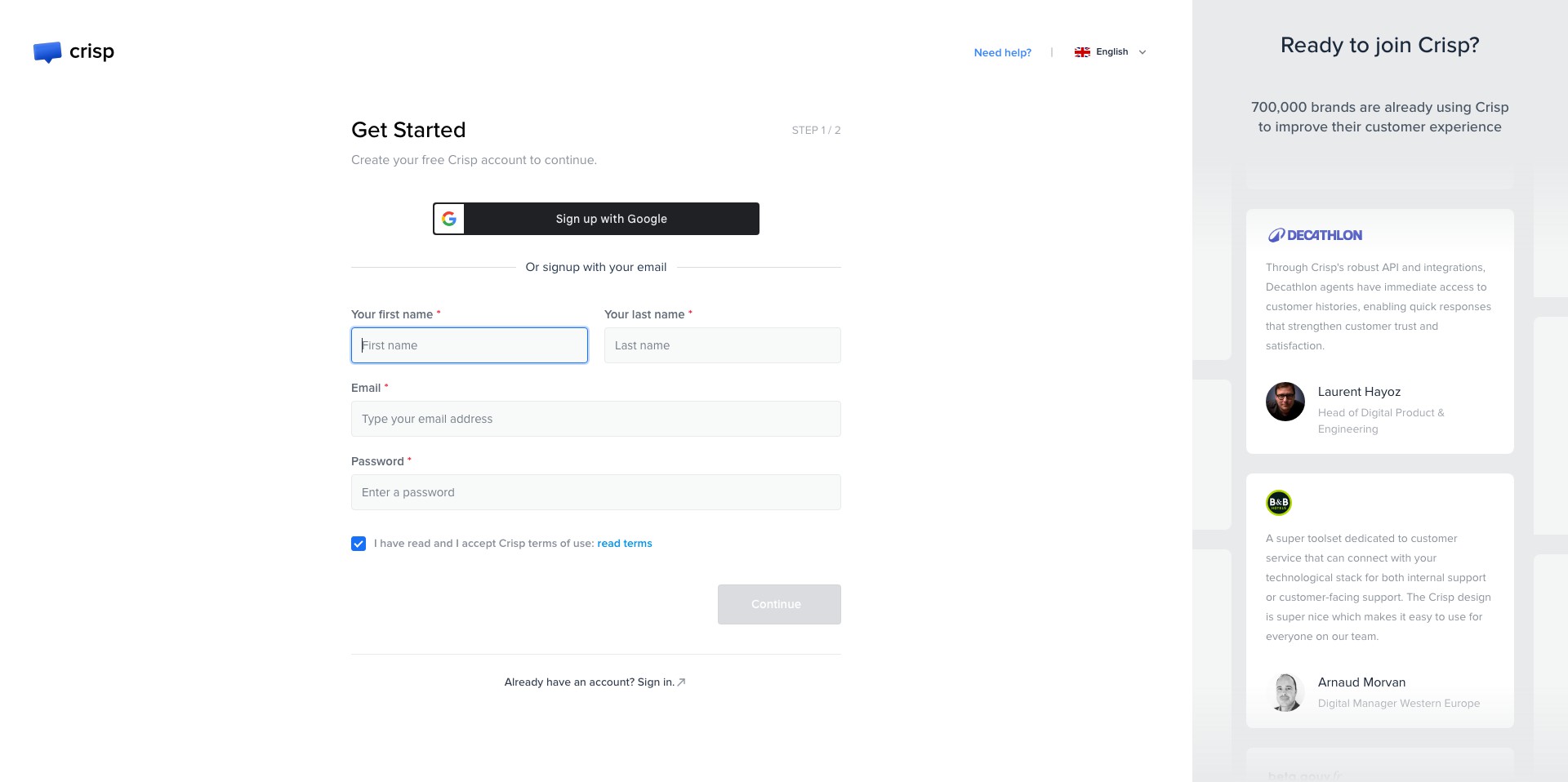Uncheck the accept terms of use checkbox

point(359,544)
